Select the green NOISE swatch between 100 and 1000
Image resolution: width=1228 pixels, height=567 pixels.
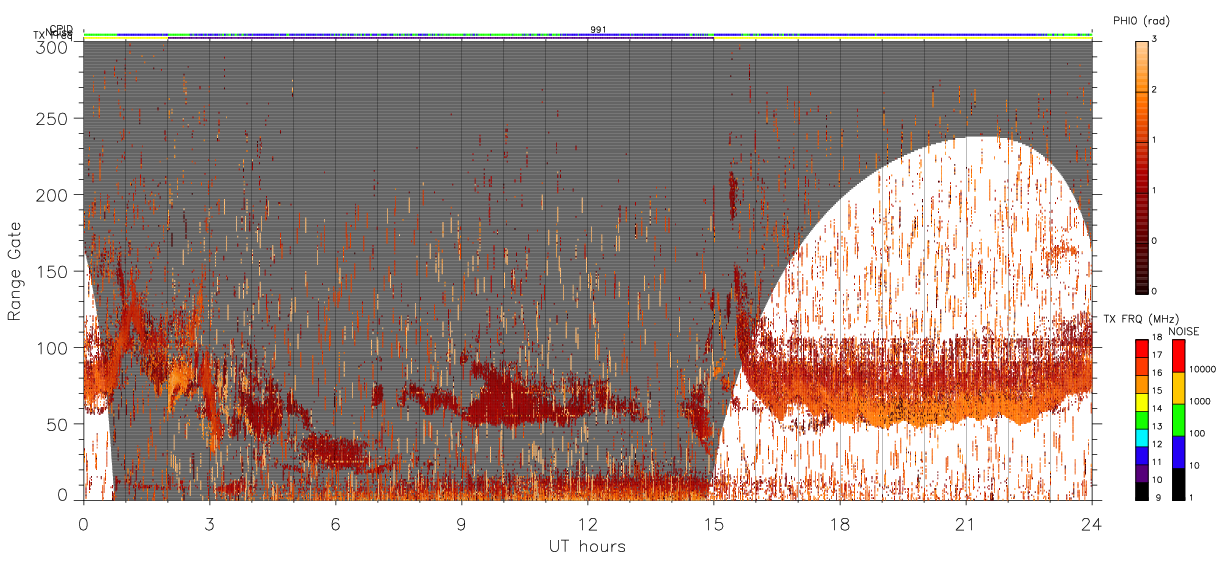tap(1178, 420)
